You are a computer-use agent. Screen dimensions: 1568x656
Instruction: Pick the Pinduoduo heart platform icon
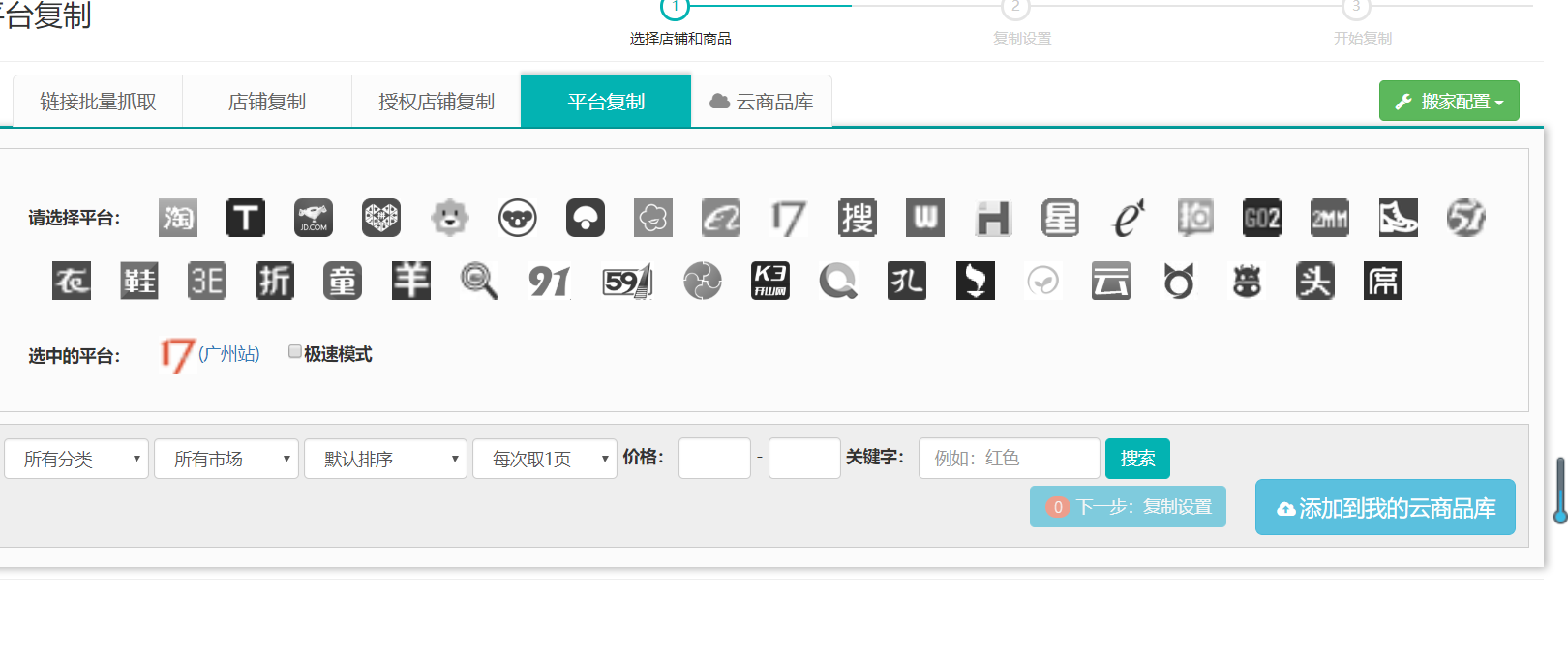[381, 218]
